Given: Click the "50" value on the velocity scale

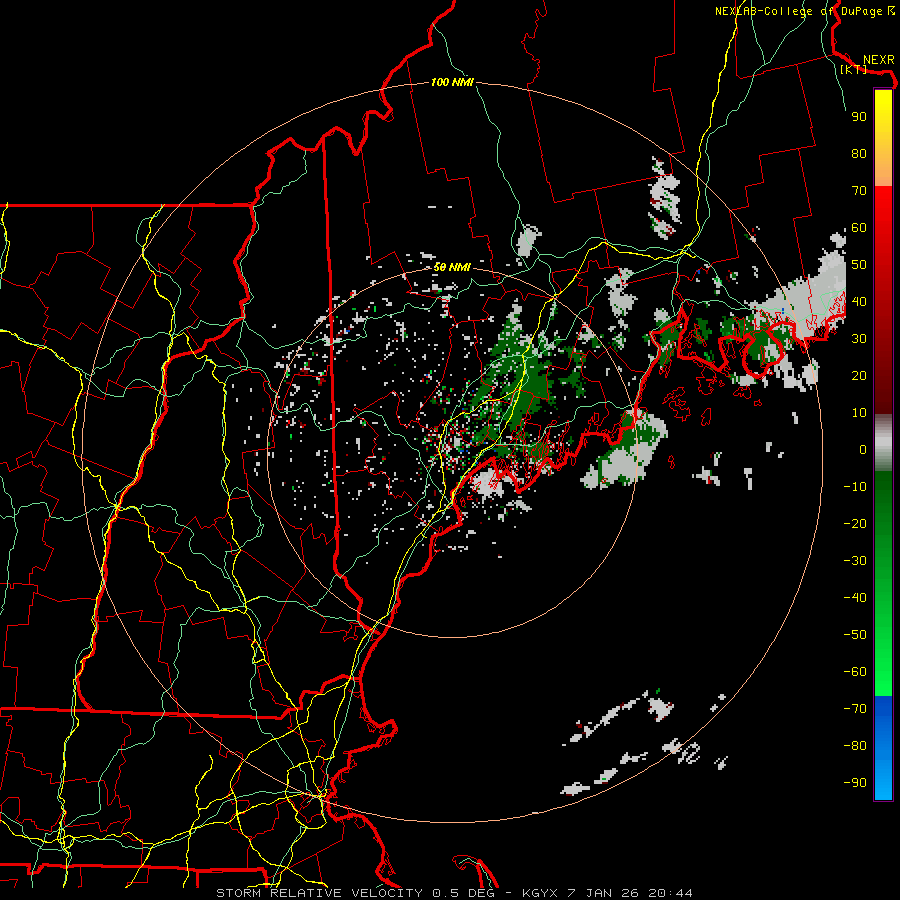Looking at the screenshot, I should 859,265.
